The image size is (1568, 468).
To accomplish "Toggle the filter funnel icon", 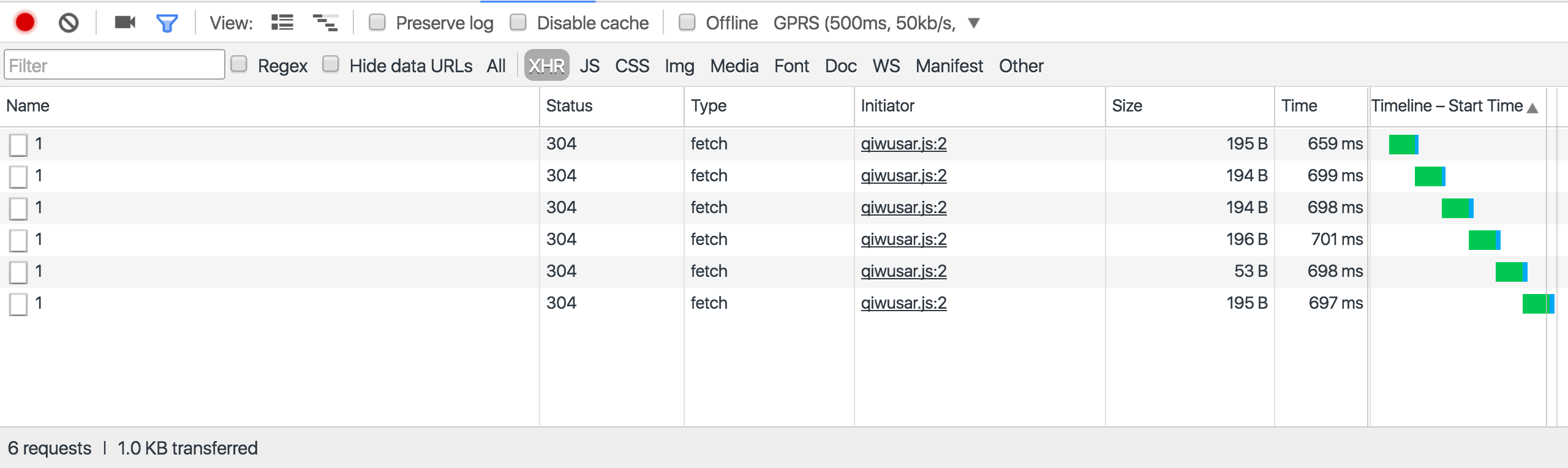I will click(x=167, y=23).
